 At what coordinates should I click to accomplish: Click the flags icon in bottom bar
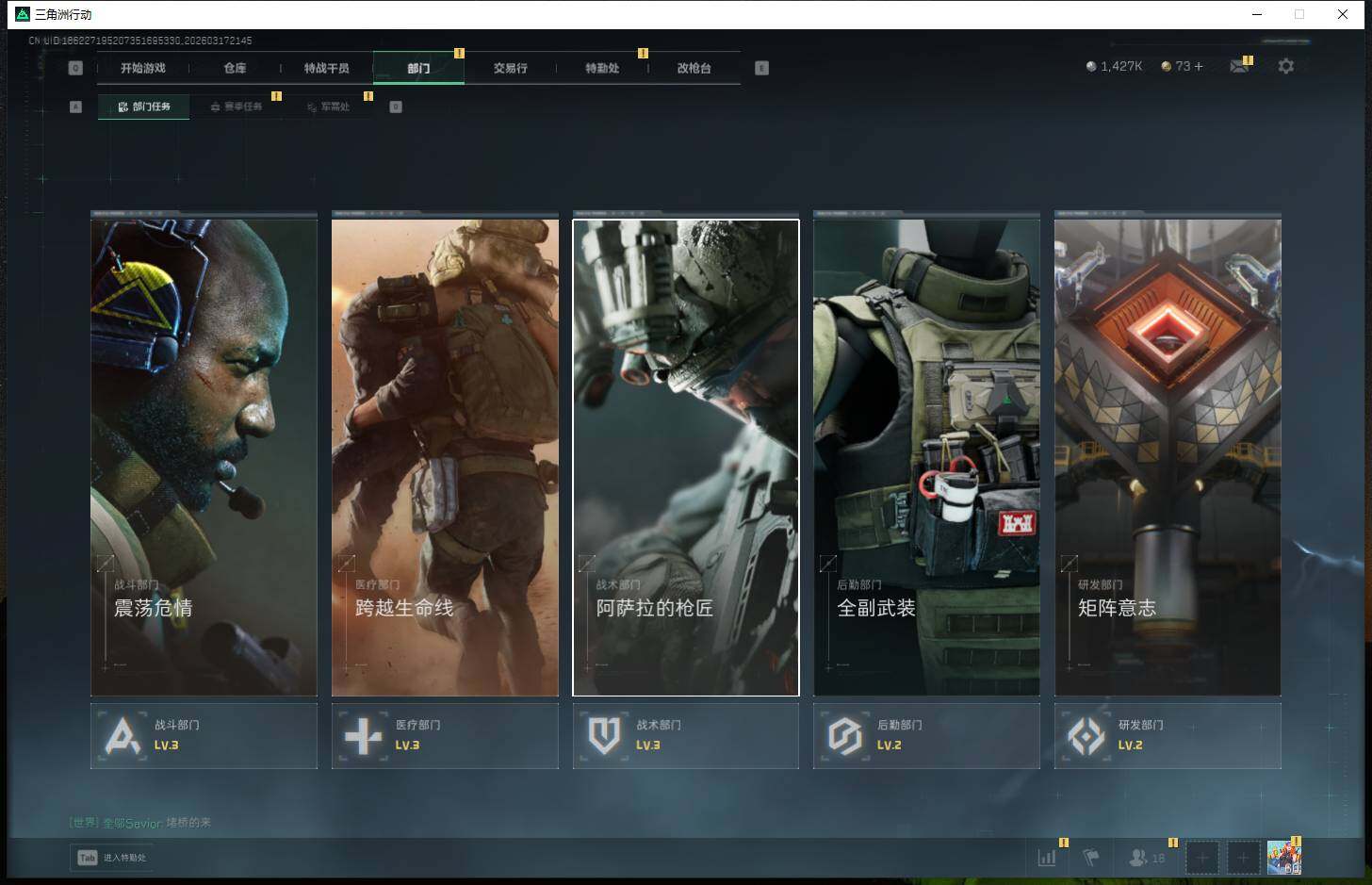1091,858
